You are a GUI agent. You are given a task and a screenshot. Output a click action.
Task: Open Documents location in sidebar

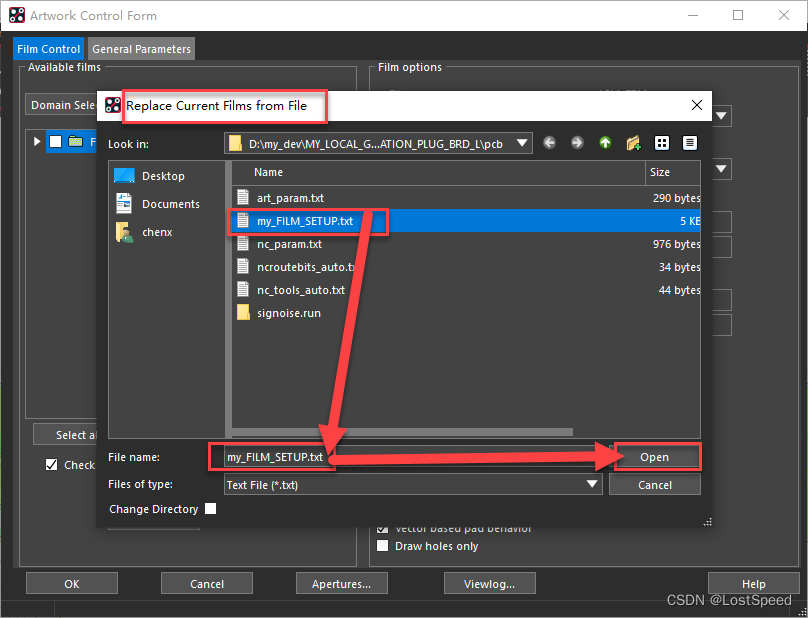pyautogui.click(x=170, y=204)
